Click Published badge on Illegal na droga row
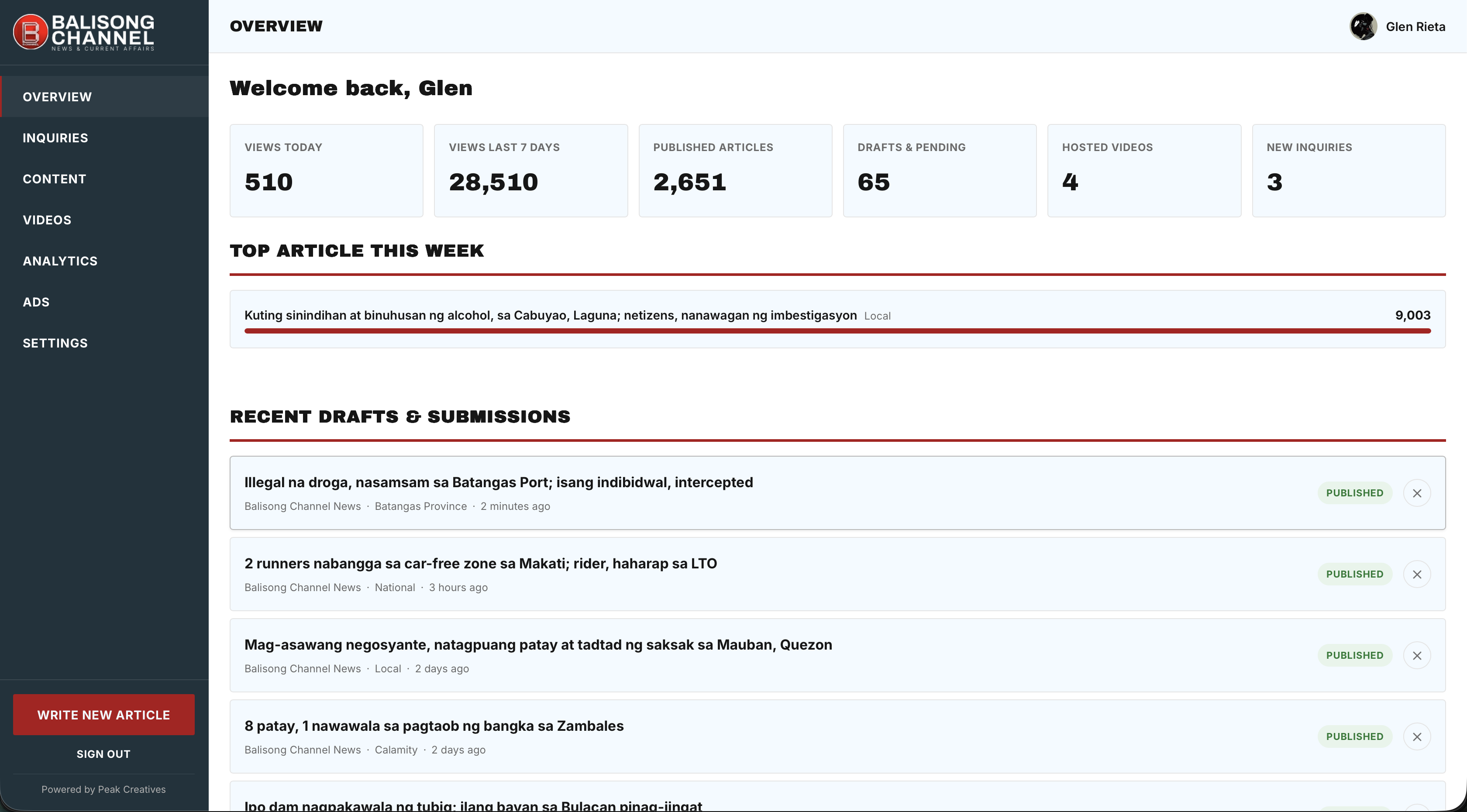Viewport: 1467px width, 812px height. pyautogui.click(x=1354, y=493)
